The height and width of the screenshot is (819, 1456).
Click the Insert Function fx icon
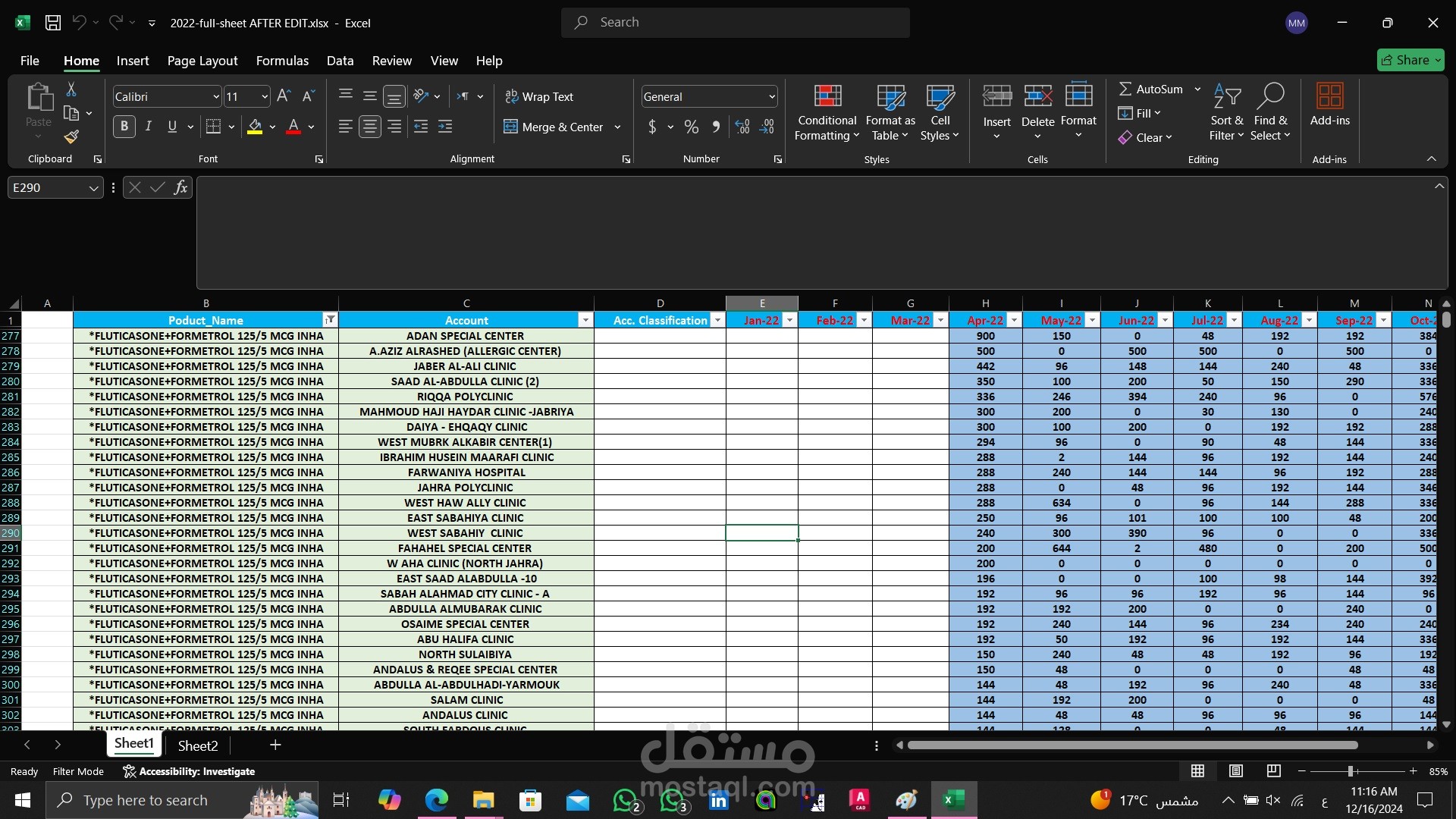(x=180, y=187)
